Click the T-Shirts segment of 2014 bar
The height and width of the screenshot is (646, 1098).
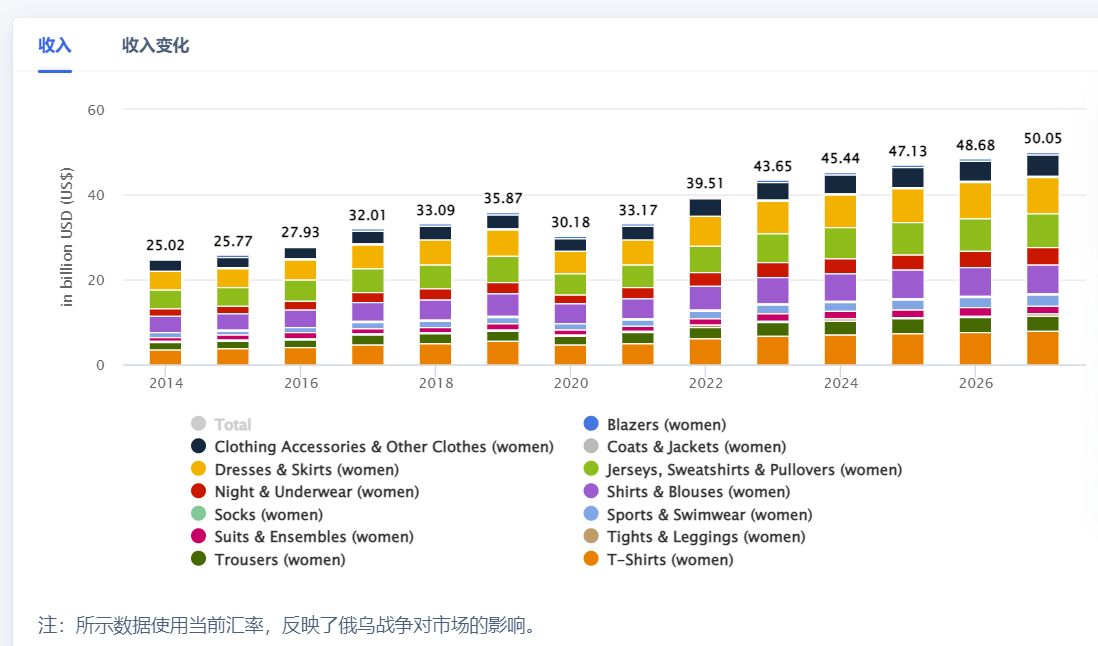pos(165,357)
